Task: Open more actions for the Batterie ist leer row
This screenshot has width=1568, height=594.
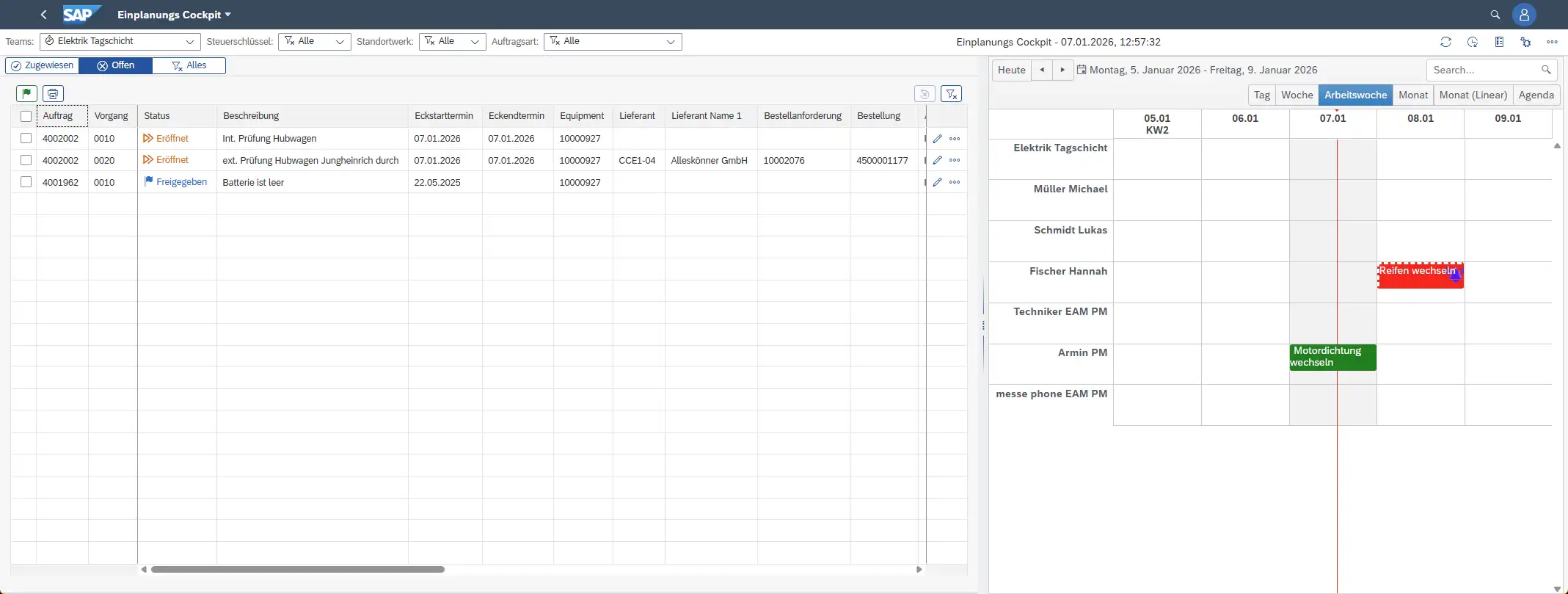Action: tap(954, 182)
